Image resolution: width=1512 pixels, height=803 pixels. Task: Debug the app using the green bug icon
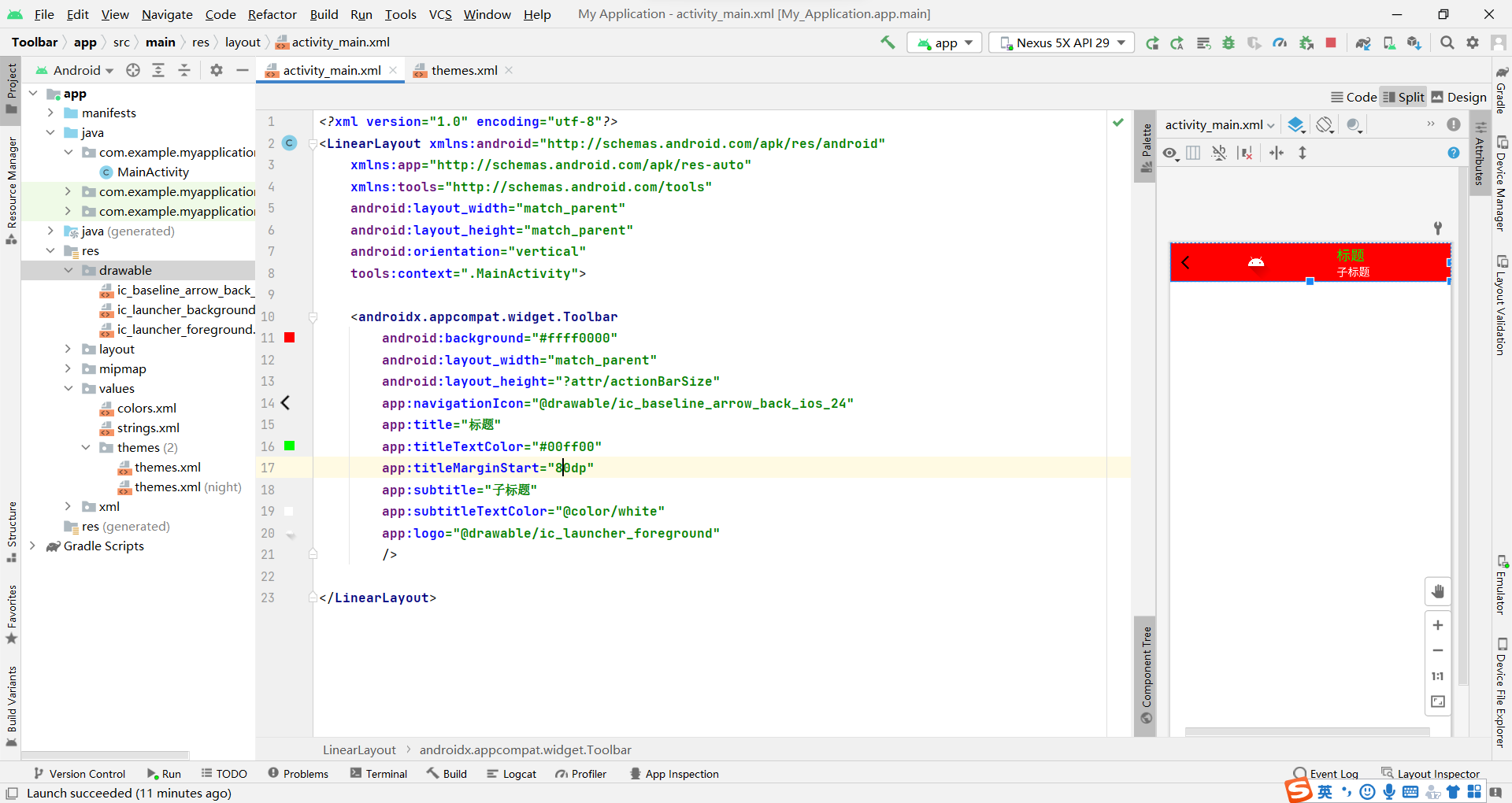pos(1228,43)
